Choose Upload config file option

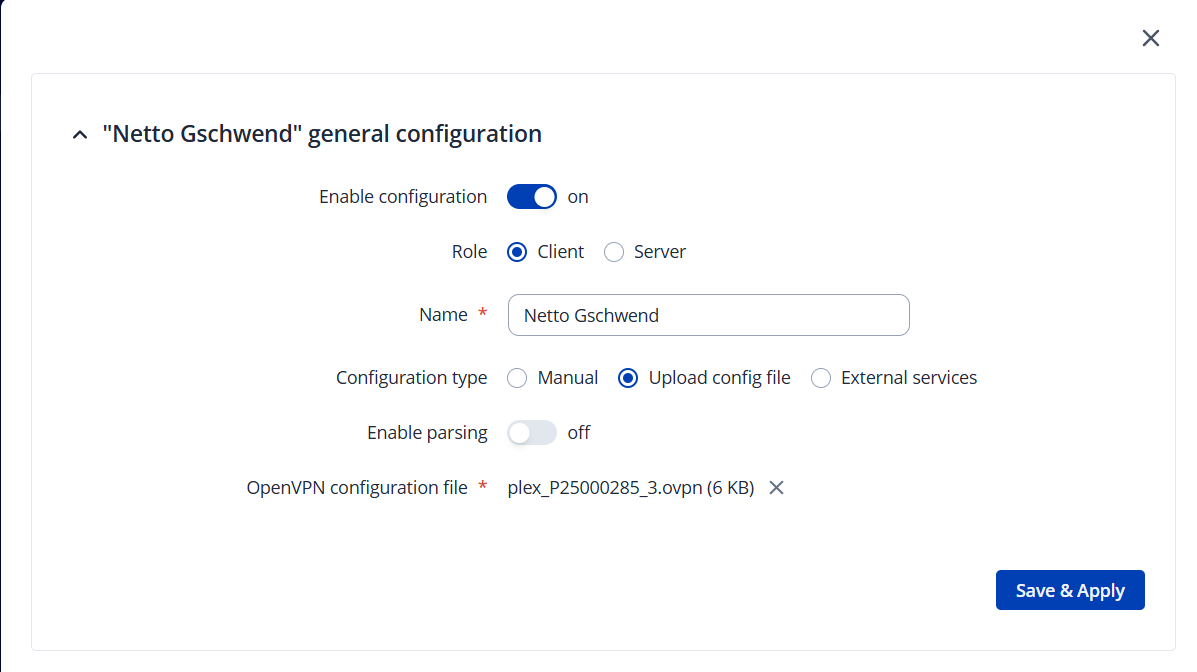tap(628, 378)
